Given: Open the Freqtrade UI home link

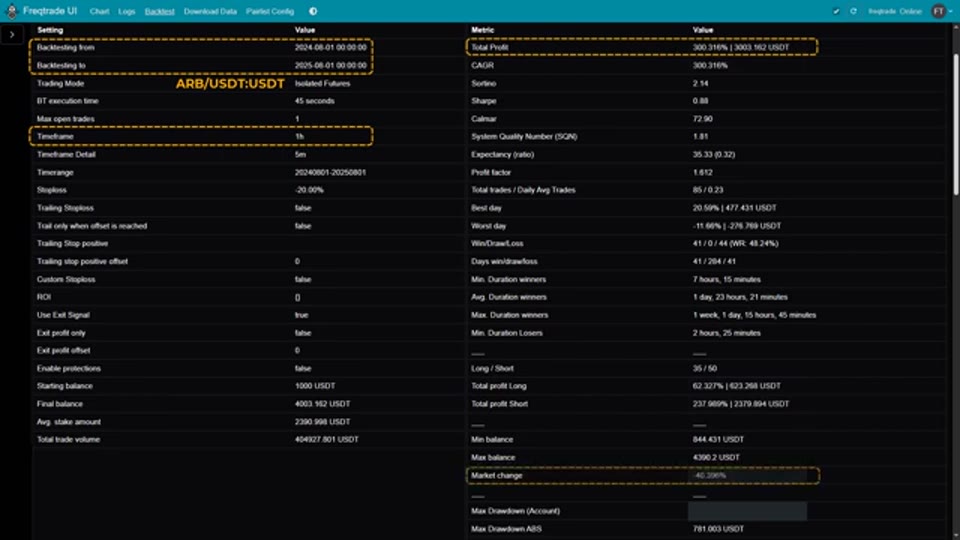Looking at the screenshot, I should [x=50, y=11].
